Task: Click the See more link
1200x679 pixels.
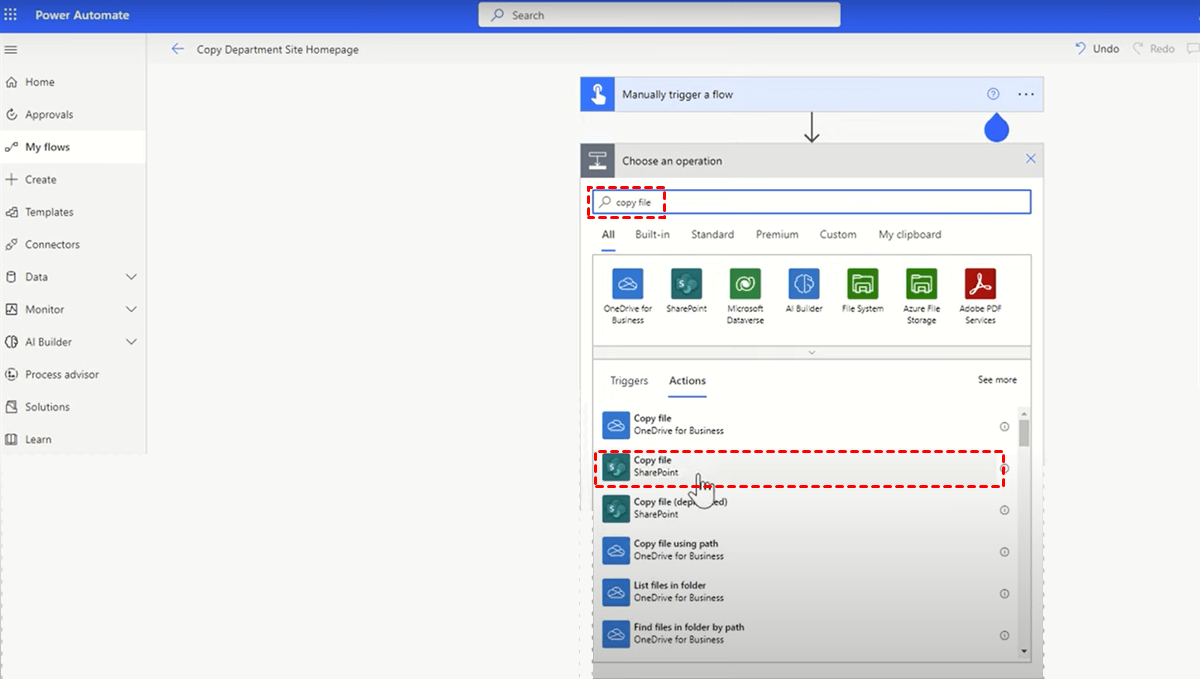Action: tap(996, 380)
